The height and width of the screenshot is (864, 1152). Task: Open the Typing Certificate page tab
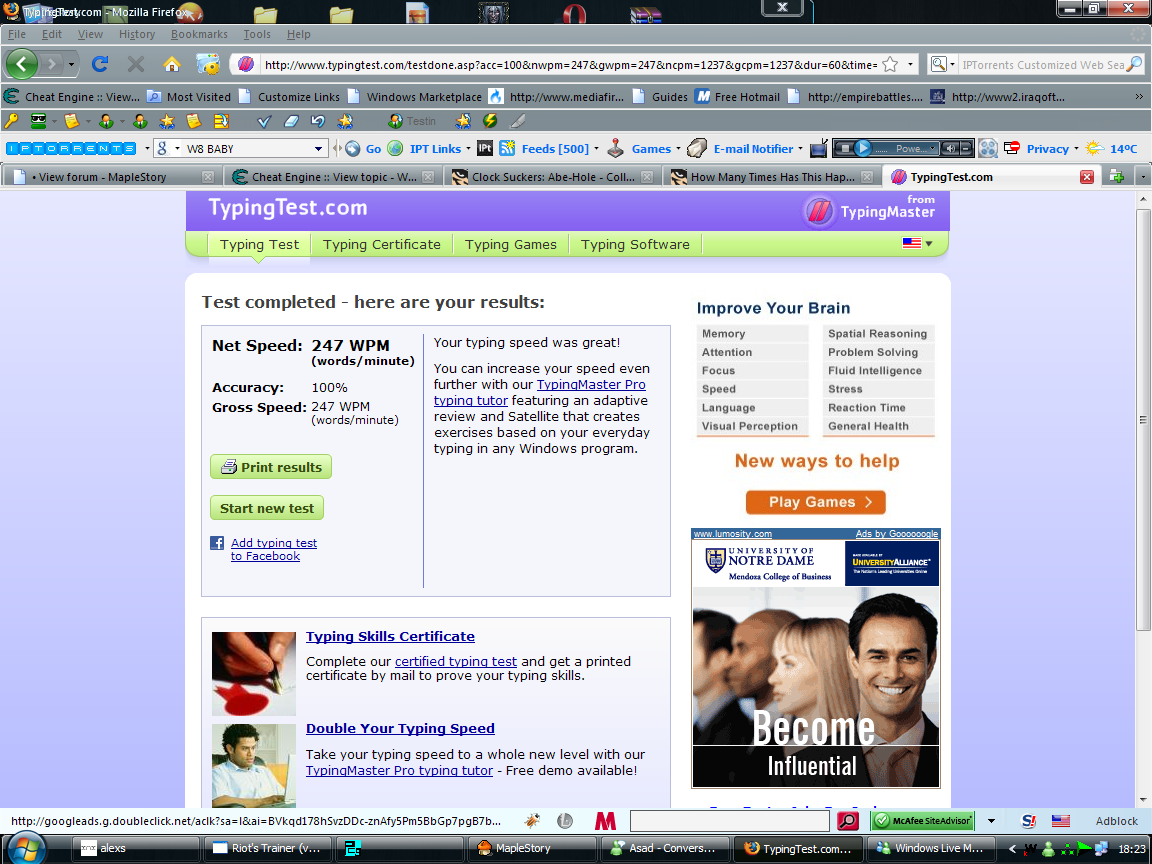pyautogui.click(x=381, y=245)
